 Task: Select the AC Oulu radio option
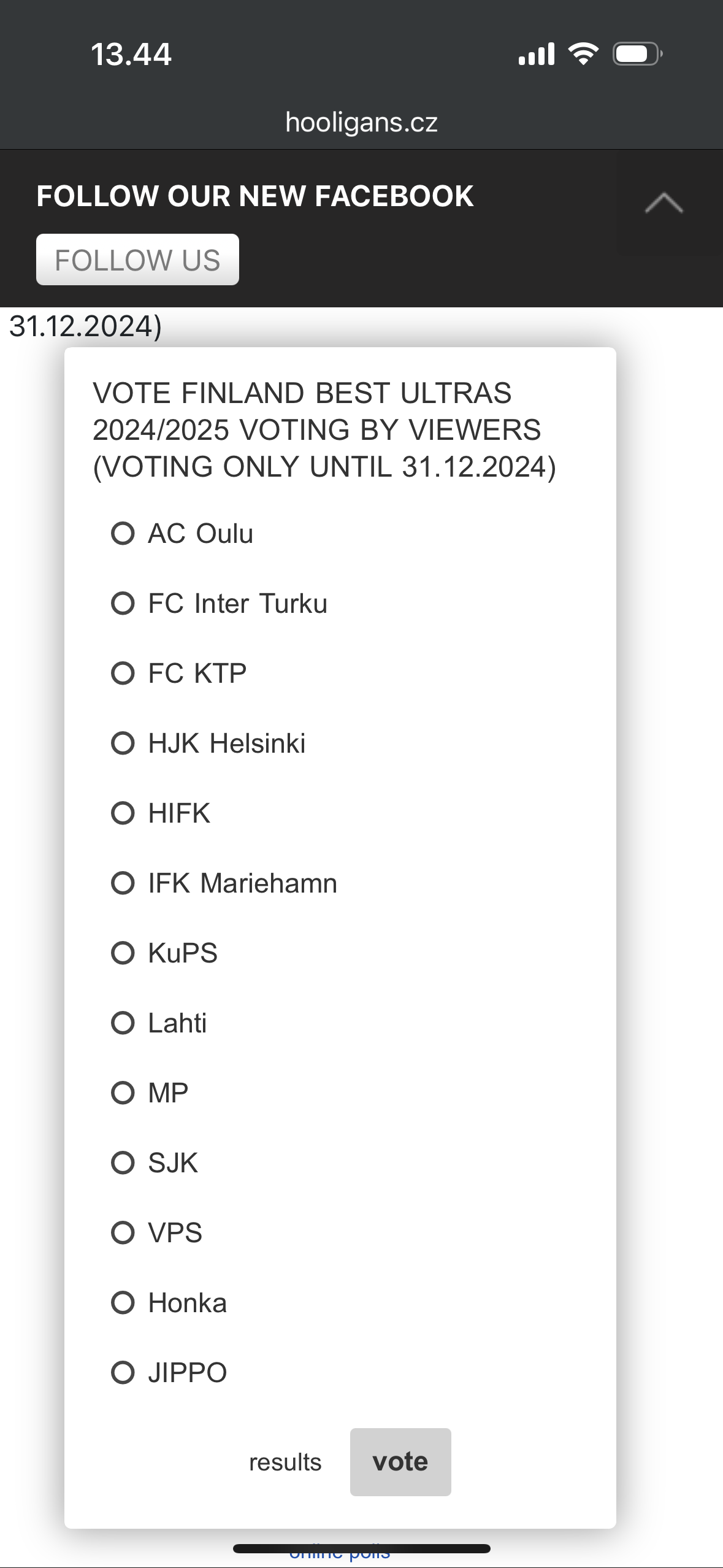pos(123,533)
